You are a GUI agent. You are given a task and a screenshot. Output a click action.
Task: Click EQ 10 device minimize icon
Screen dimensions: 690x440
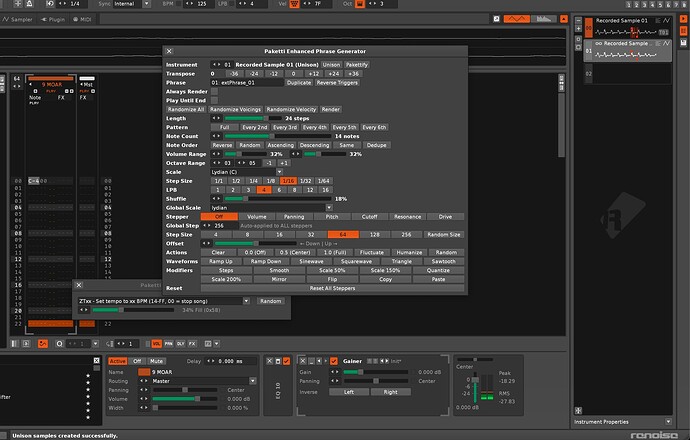tap(278, 361)
